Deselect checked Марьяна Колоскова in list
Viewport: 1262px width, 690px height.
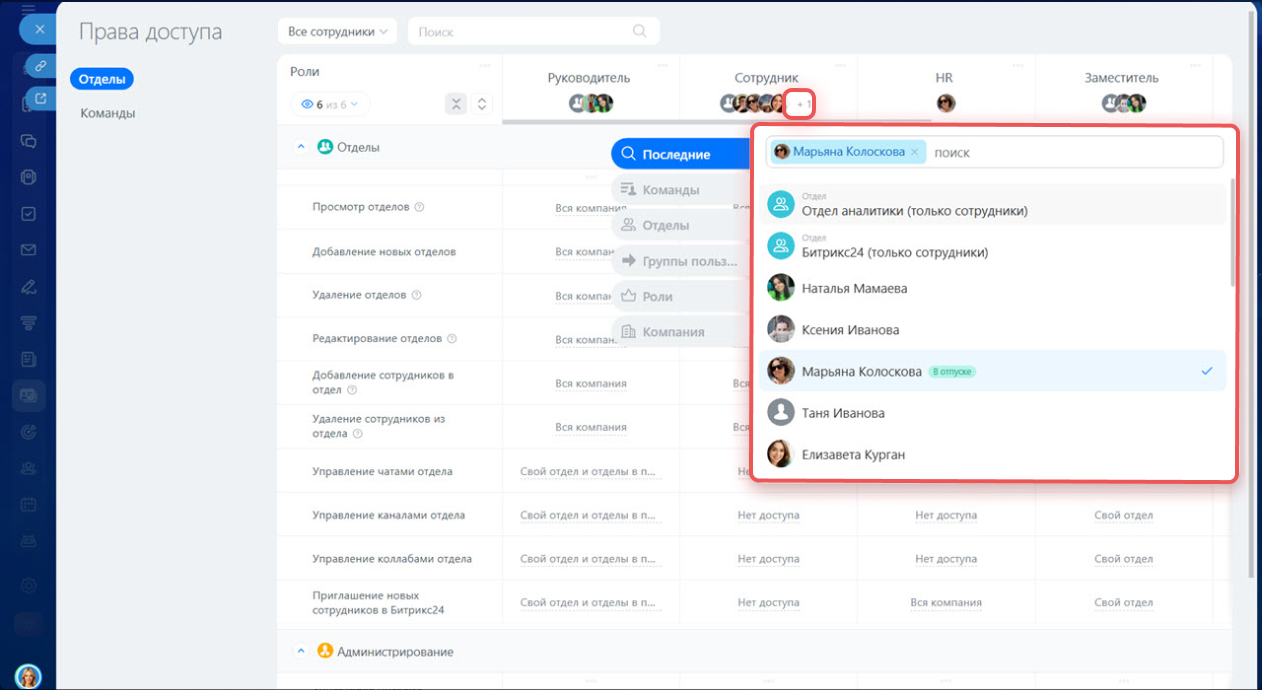1206,371
